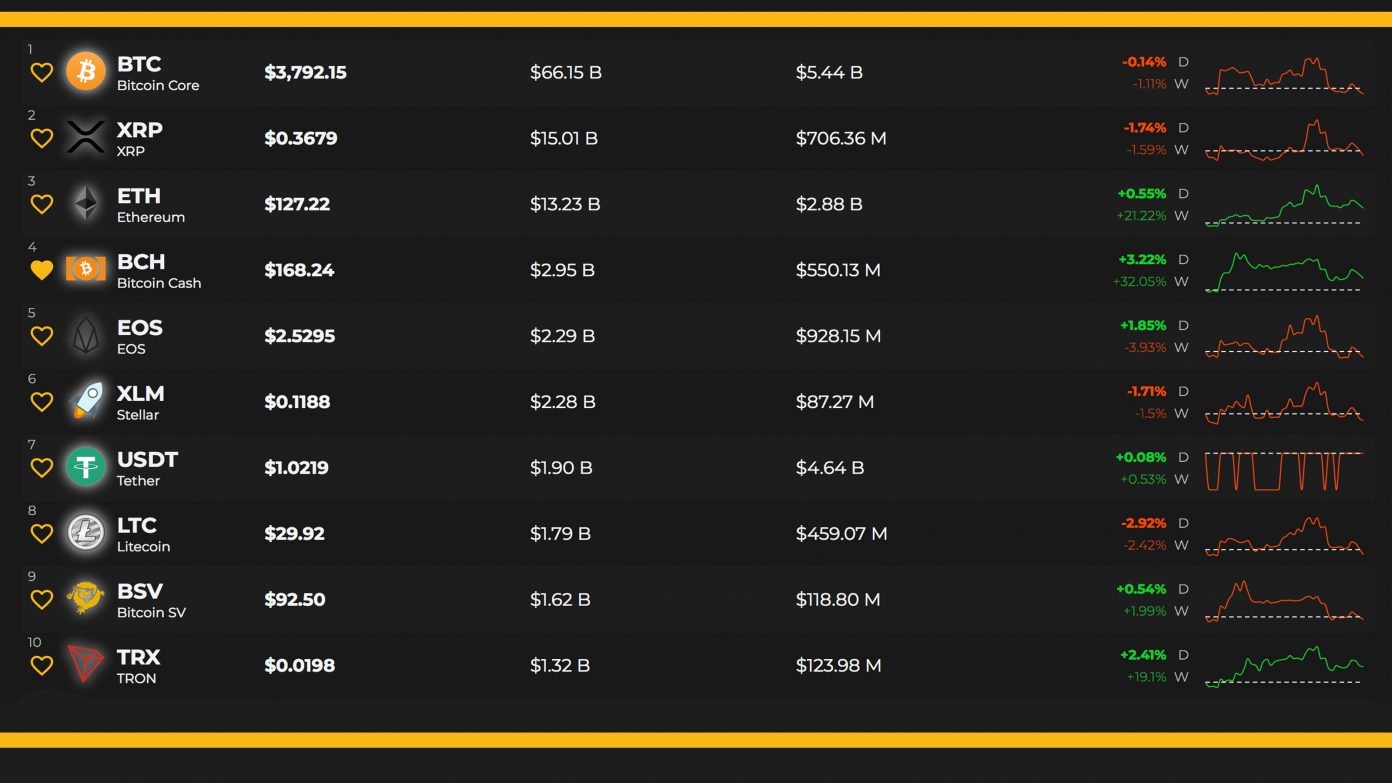Click the Ethereum diamond logo
The image size is (1392, 783).
pyautogui.click(x=86, y=204)
